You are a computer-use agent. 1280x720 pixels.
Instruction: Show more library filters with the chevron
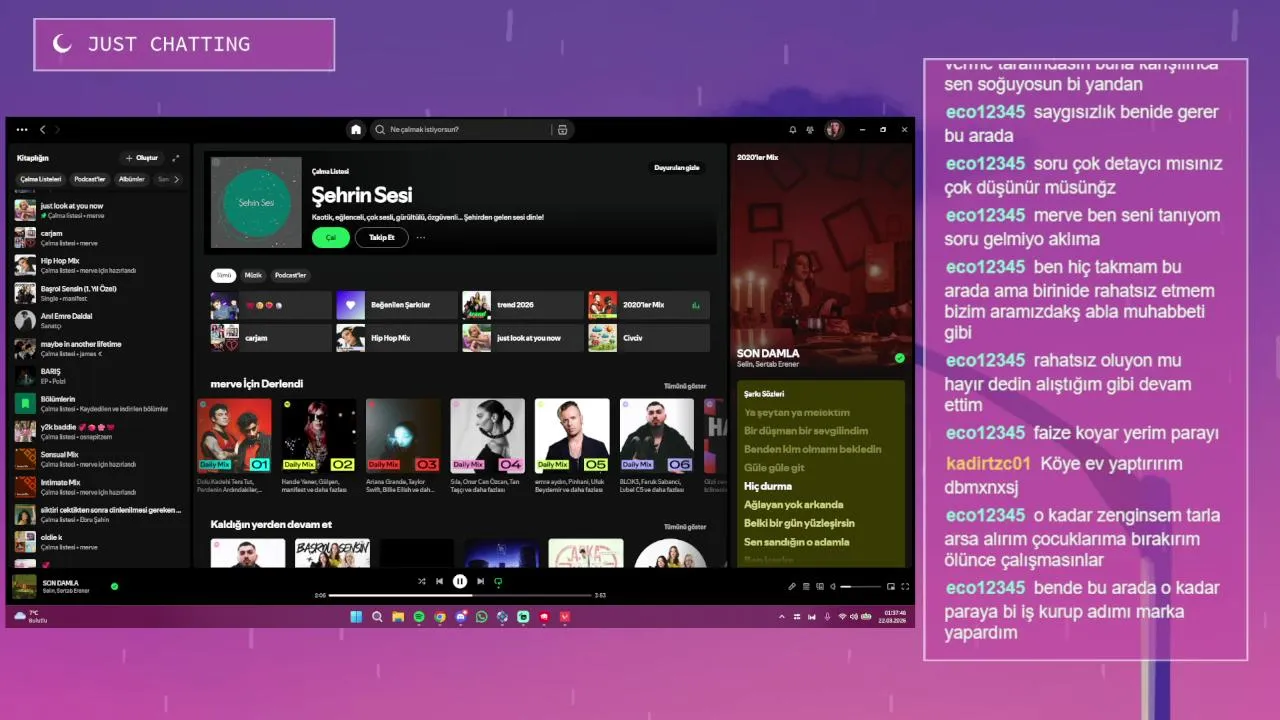pyautogui.click(x=176, y=179)
